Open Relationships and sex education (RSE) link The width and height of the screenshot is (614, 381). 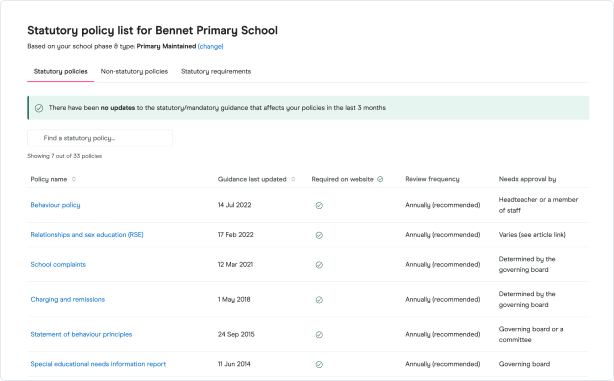[x=87, y=235]
